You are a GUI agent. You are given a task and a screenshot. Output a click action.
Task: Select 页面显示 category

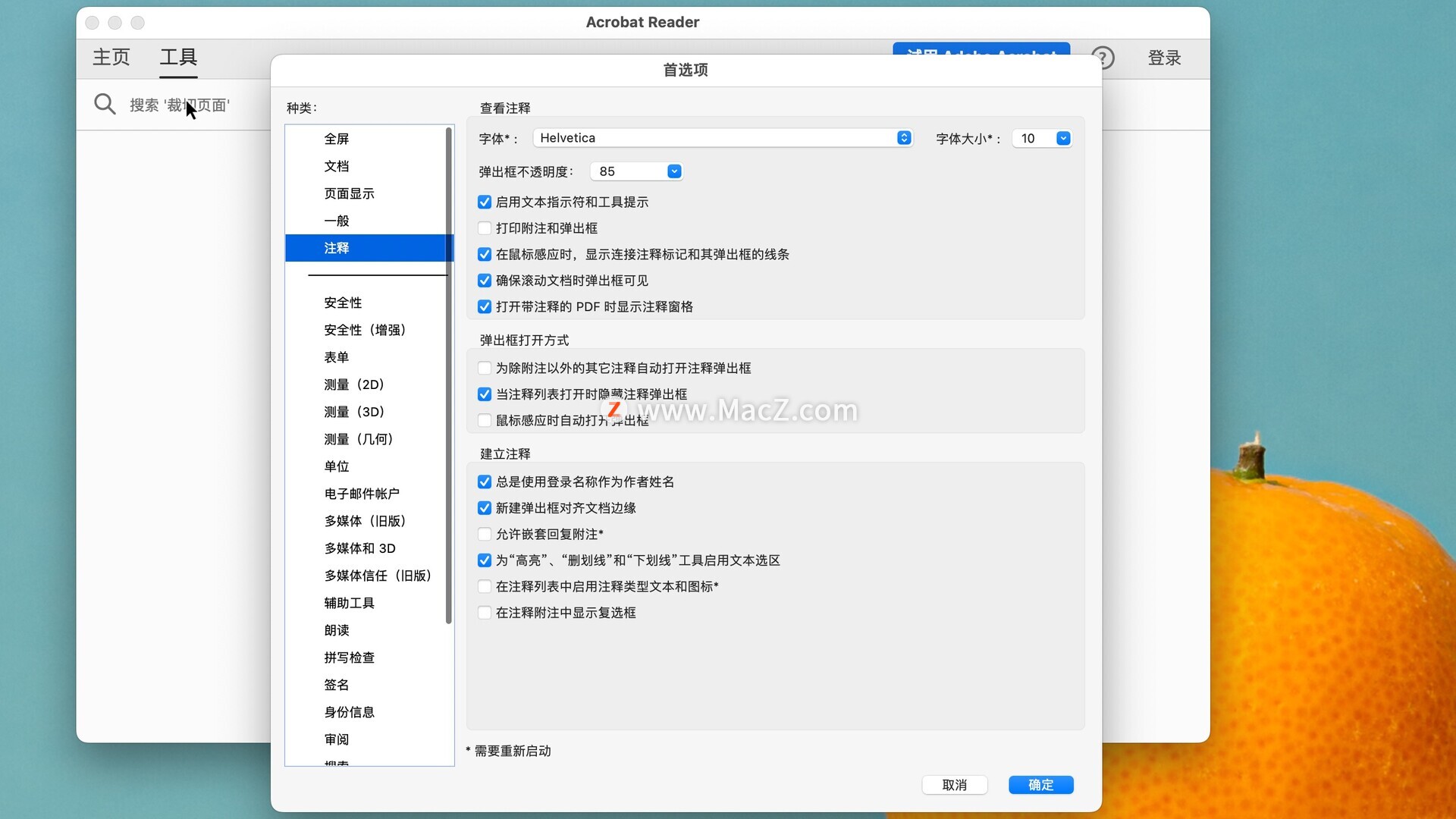point(366,193)
